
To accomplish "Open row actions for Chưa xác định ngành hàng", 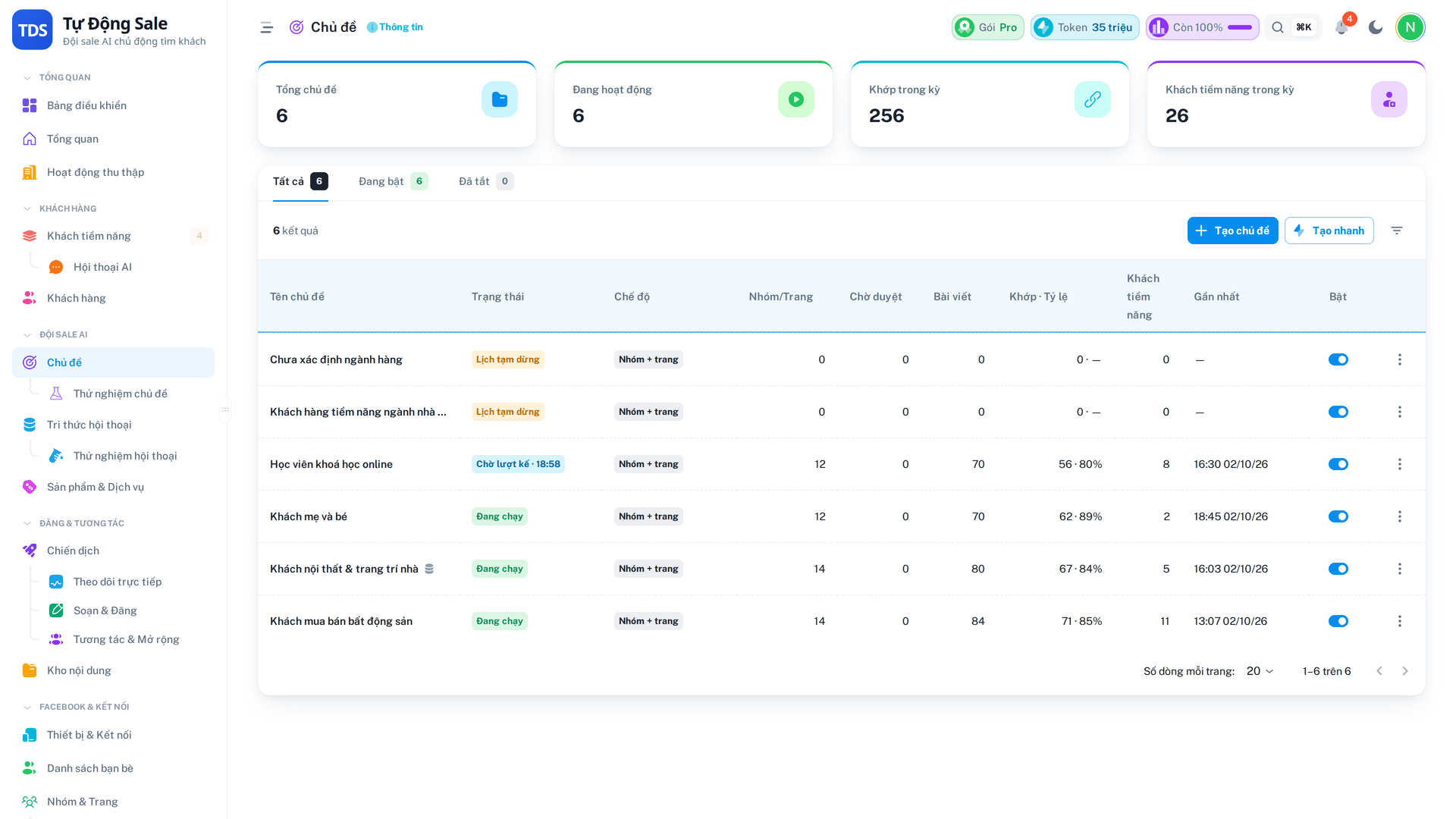I will coord(1400,359).
